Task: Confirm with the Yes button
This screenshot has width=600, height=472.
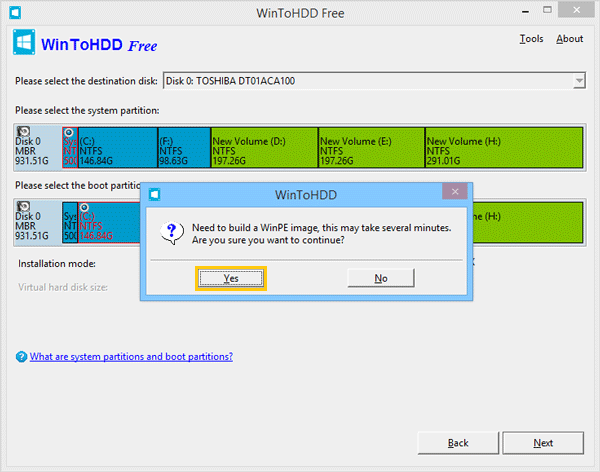Action: [x=231, y=278]
